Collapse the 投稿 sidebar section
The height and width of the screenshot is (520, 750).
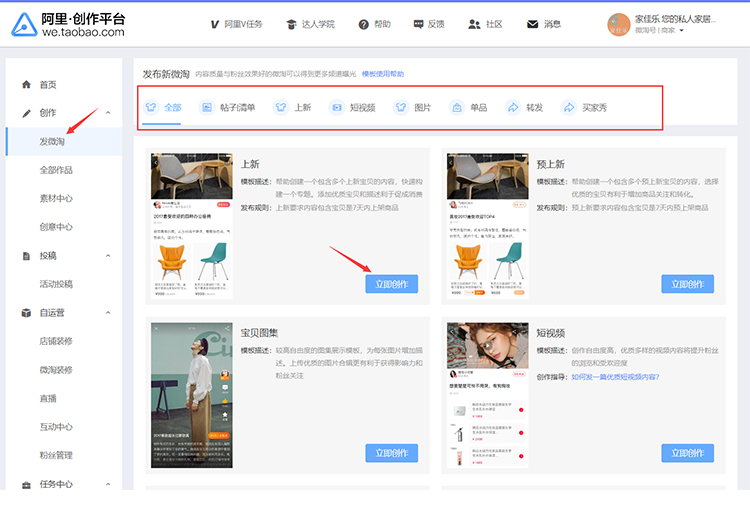click(x=108, y=256)
